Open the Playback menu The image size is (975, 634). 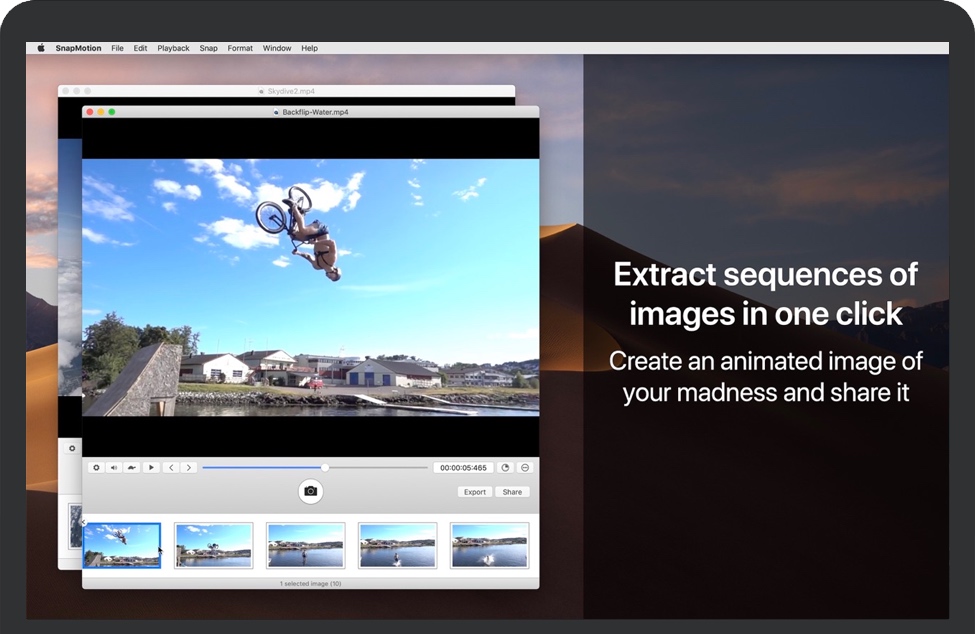tap(173, 48)
